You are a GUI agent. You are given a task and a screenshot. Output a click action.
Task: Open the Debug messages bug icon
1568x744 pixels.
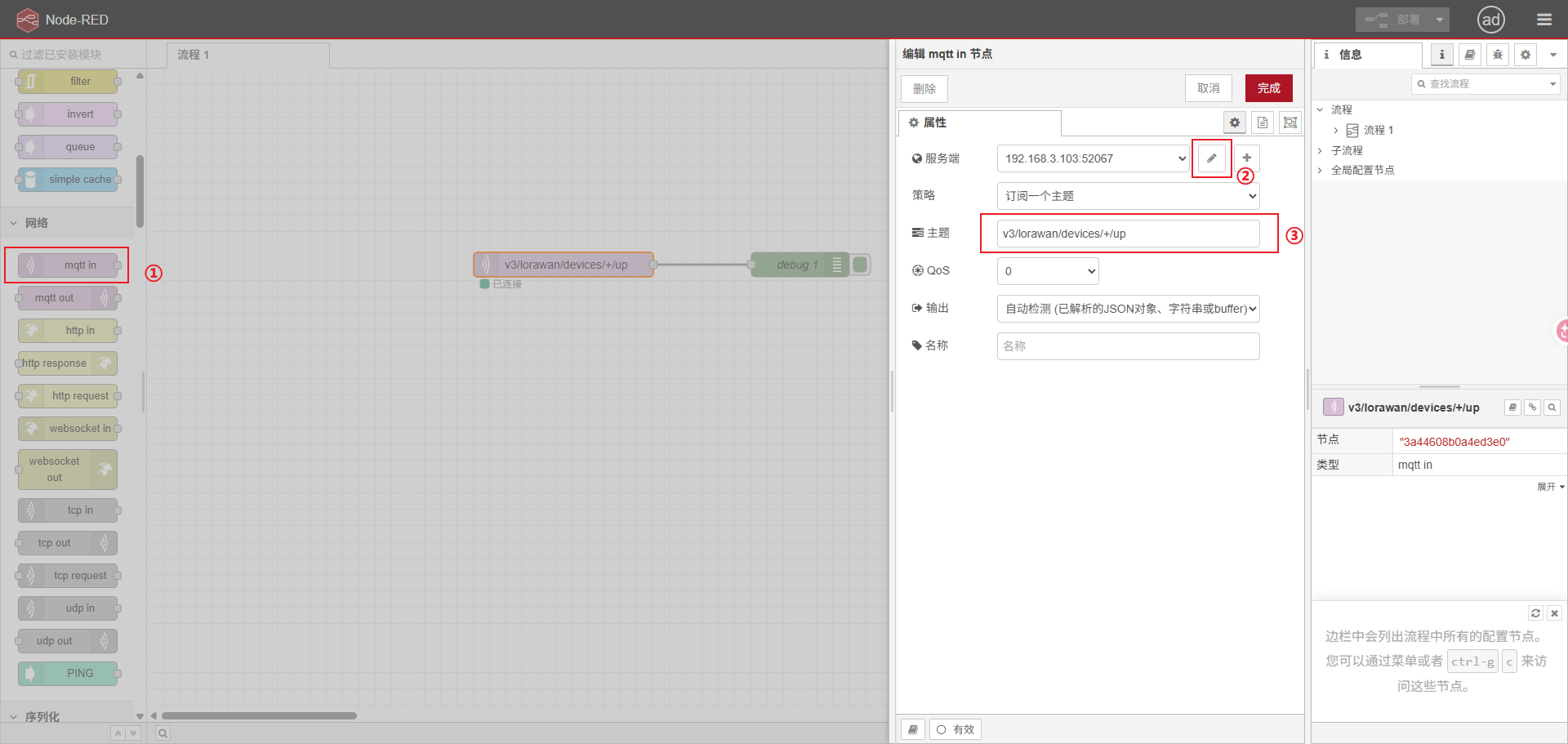pos(1498,55)
